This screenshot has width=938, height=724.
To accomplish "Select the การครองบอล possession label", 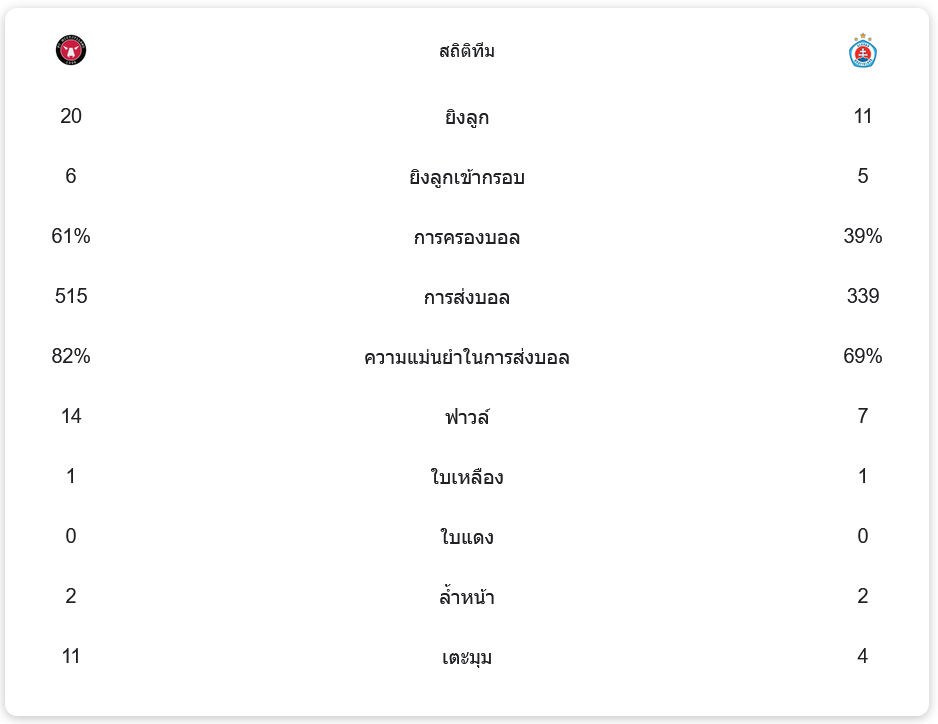I will [467, 237].
